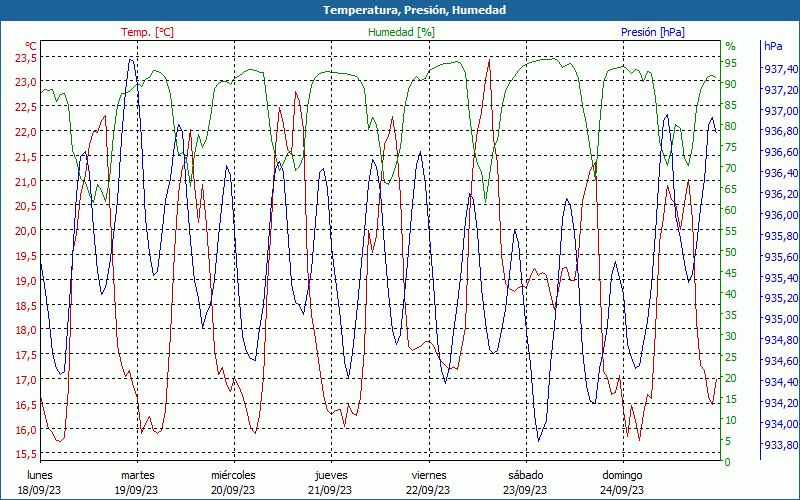Click the red °C unit label

tap(31, 46)
